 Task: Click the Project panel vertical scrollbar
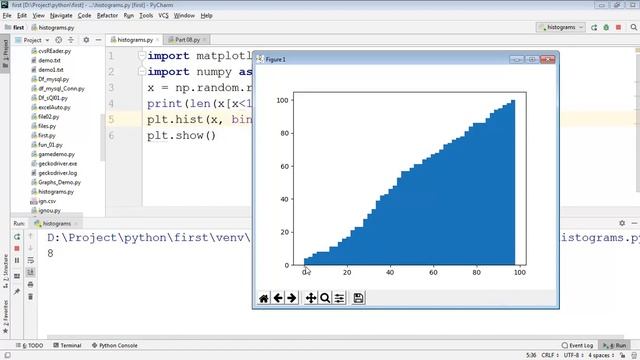pyautogui.click(x=103, y=138)
